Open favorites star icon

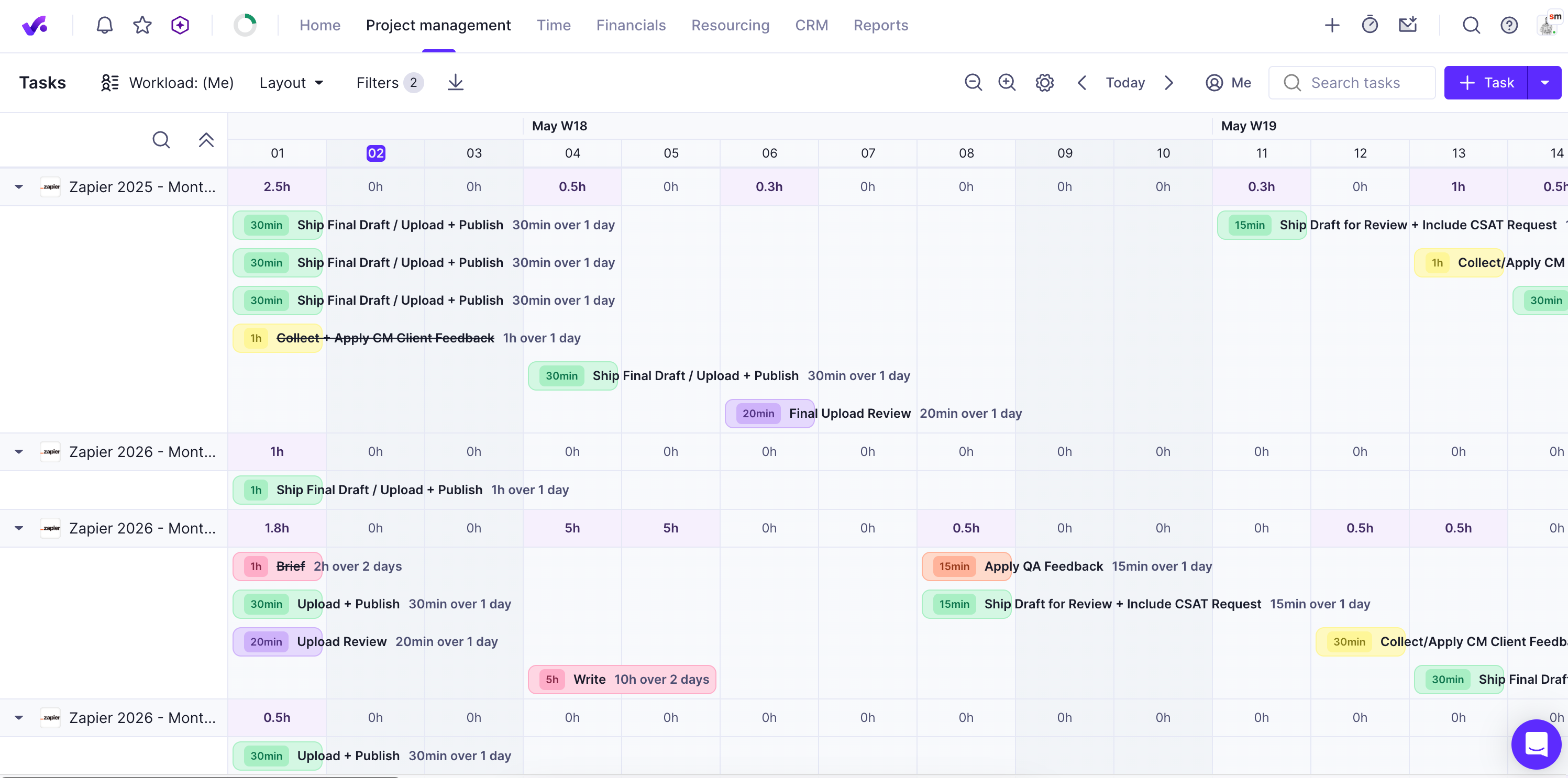pyautogui.click(x=142, y=25)
